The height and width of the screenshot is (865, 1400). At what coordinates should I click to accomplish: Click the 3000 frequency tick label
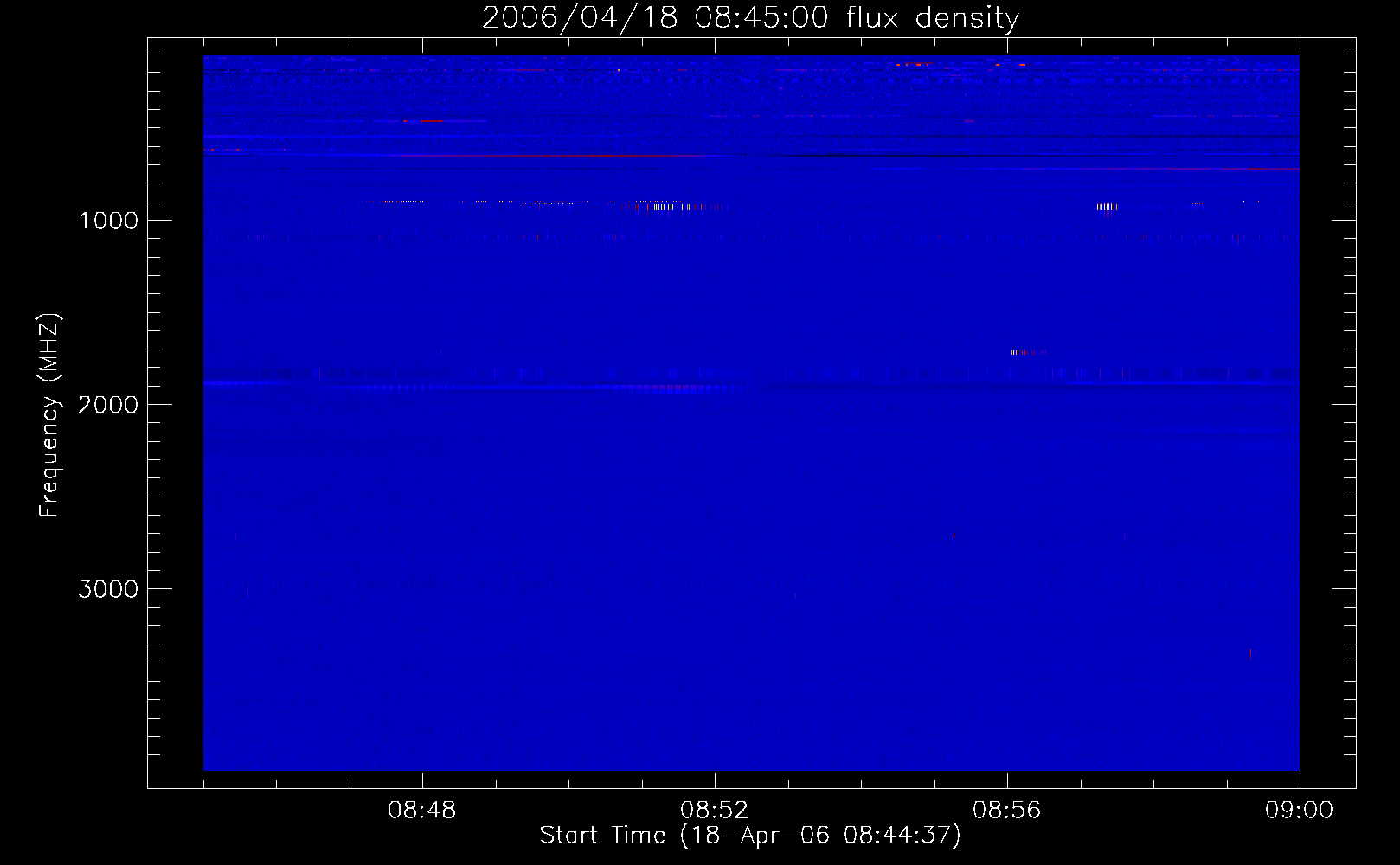pyautogui.click(x=108, y=589)
